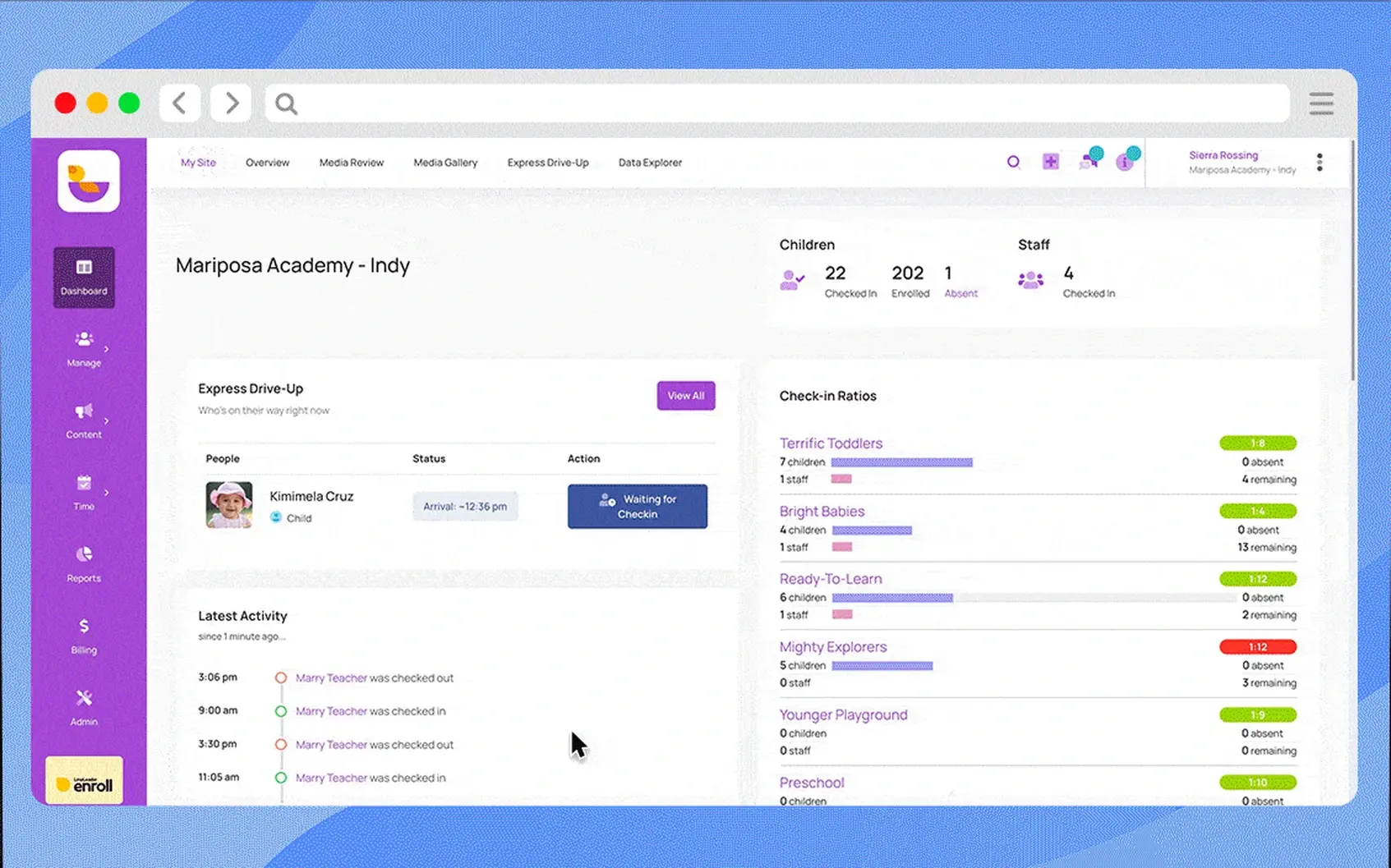The image size is (1391, 868).
Task: Click the search magnifier in top header
Action: coord(1014,162)
